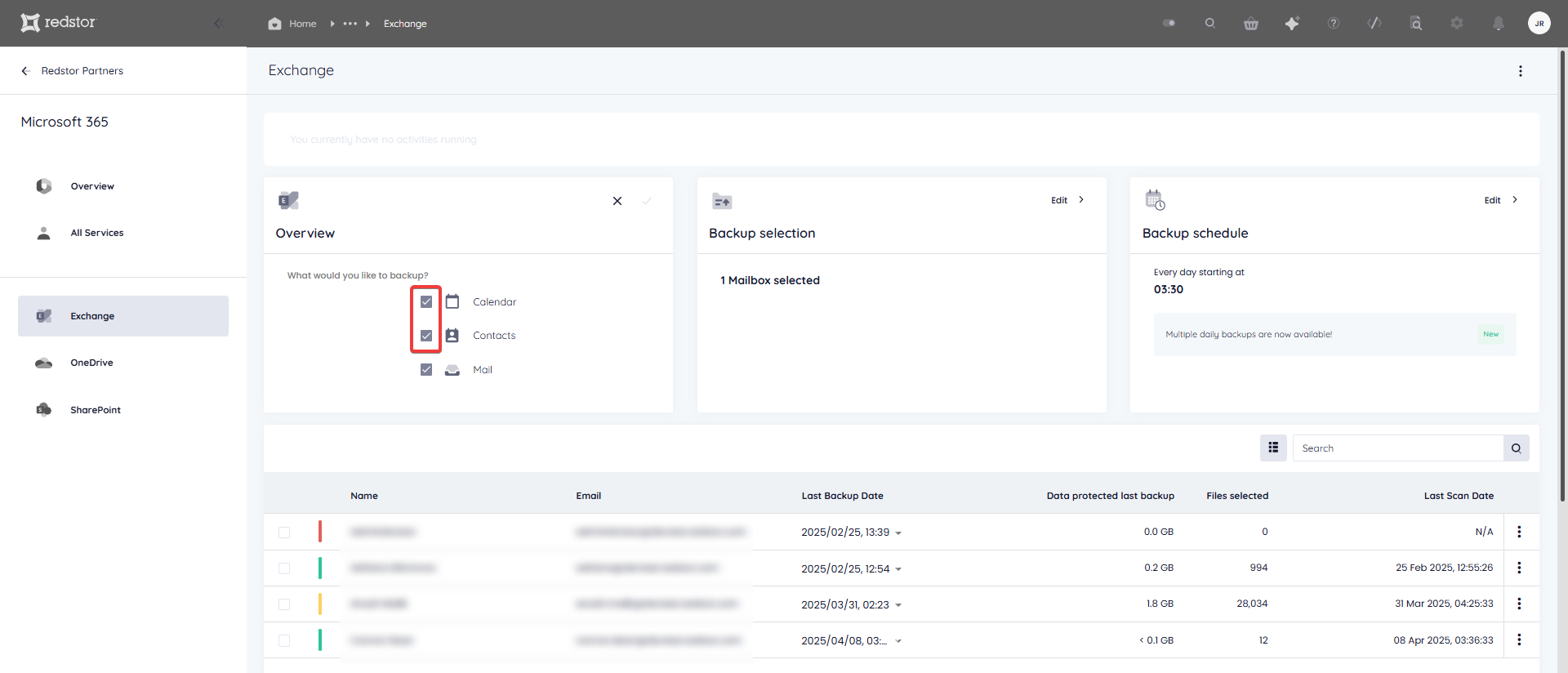Go to Home breadcrumb link

click(x=302, y=24)
